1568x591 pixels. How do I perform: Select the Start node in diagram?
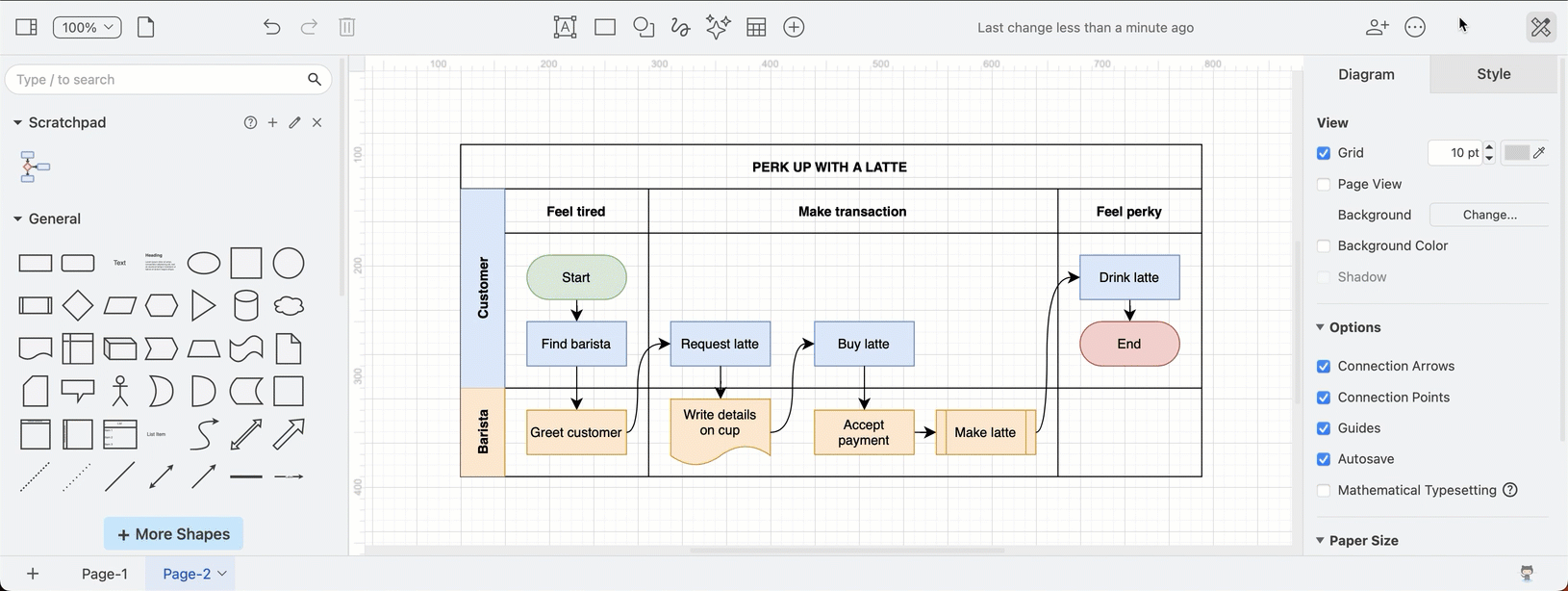tap(576, 277)
